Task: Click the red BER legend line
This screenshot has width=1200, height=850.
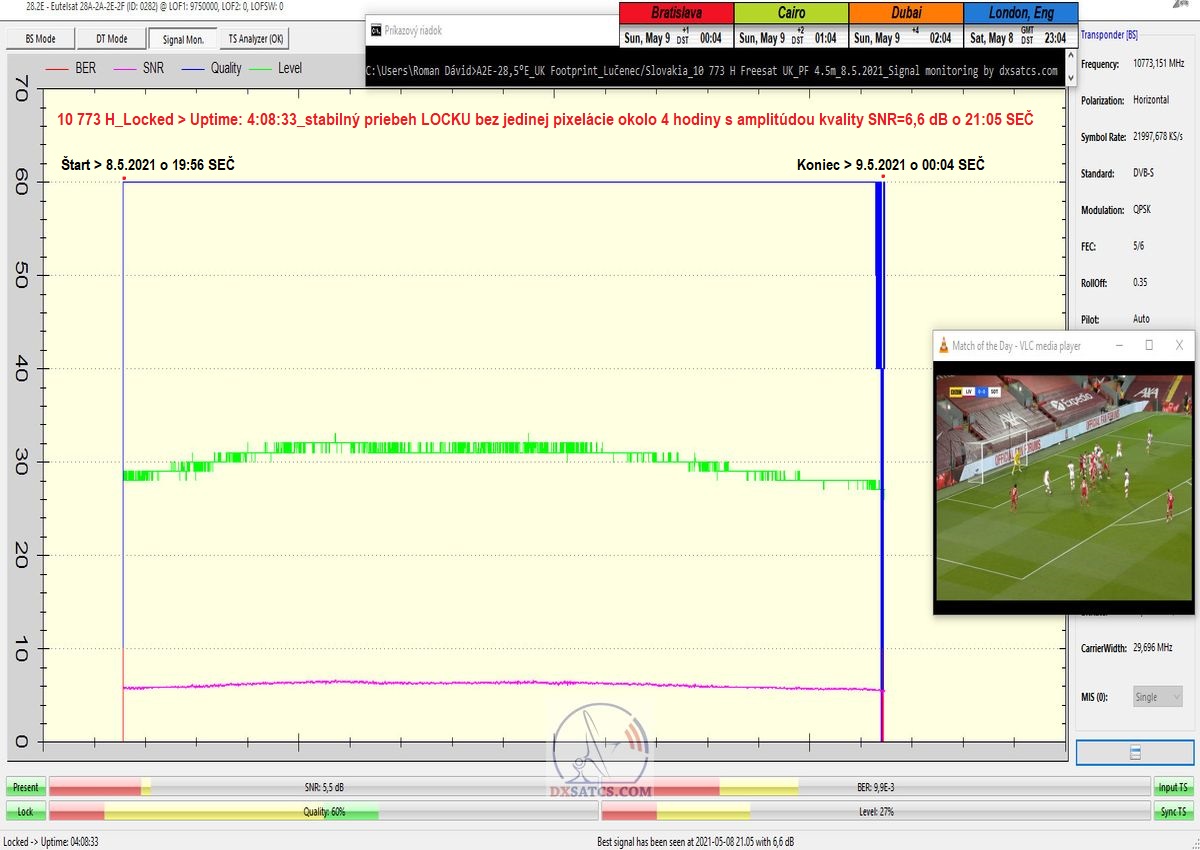Action: [x=58, y=69]
